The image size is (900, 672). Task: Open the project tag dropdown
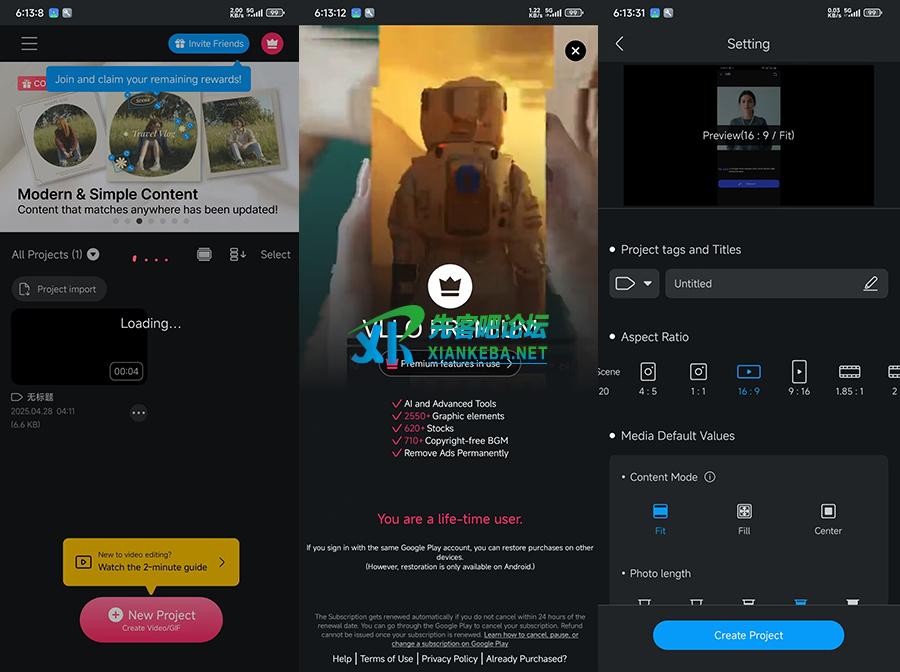point(634,284)
